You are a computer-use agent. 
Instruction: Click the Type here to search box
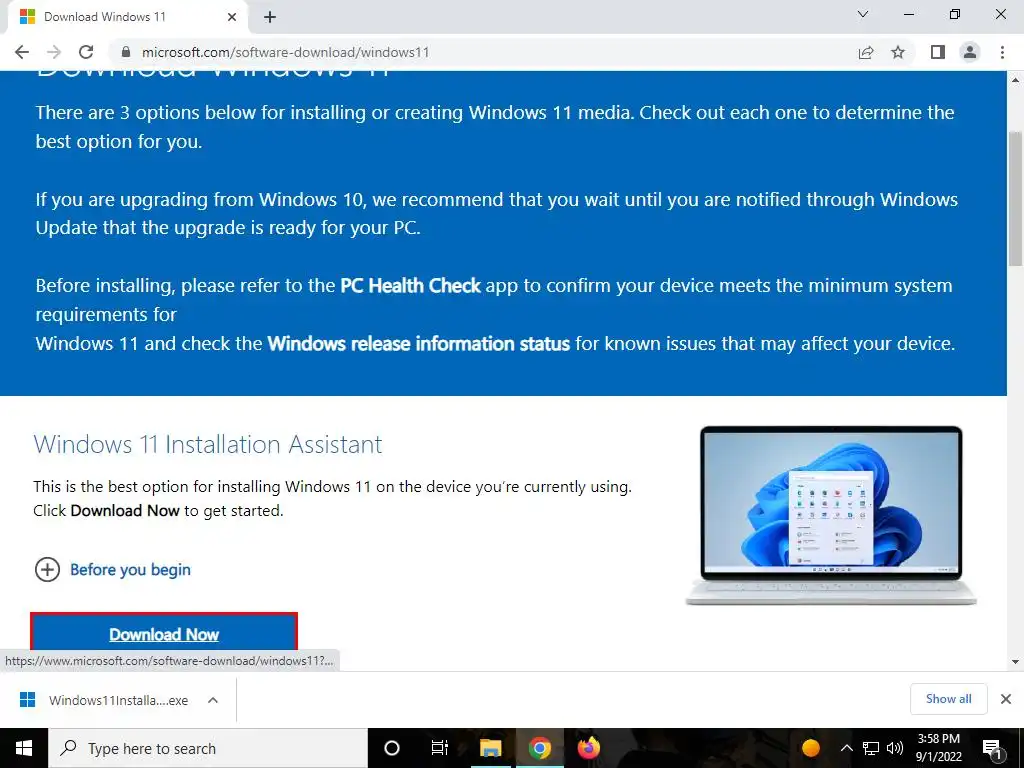click(x=208, y=748)
